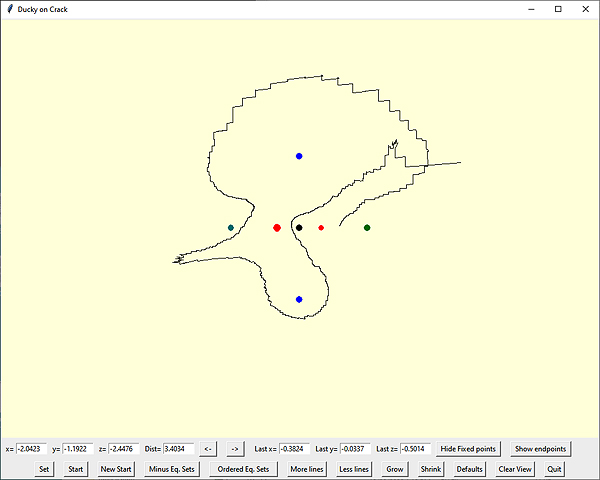Image resolution: width=600 pixels, height=480 pixels.
Task: Restore settings with Defaults button
Action: point(470,469)
